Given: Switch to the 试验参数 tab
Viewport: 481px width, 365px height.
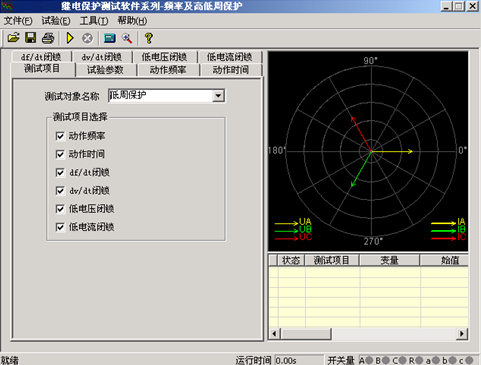Looking at the screenshot, I should click(105, 70).
